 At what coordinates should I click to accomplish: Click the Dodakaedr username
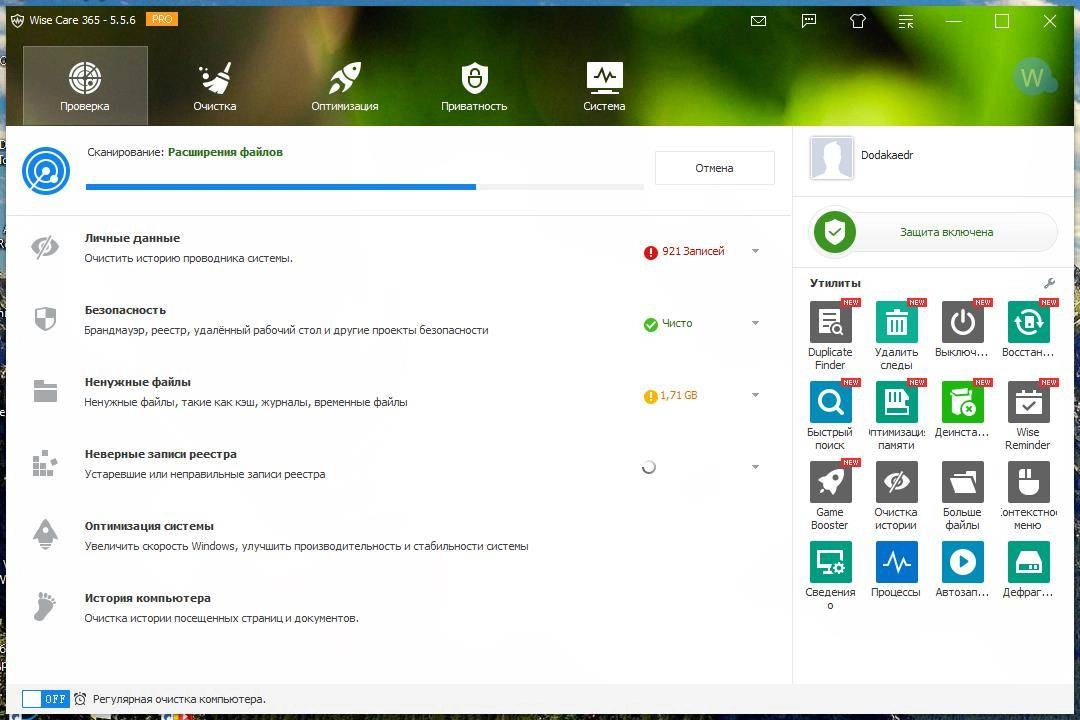pyautogui.click(x=887, y=155)
